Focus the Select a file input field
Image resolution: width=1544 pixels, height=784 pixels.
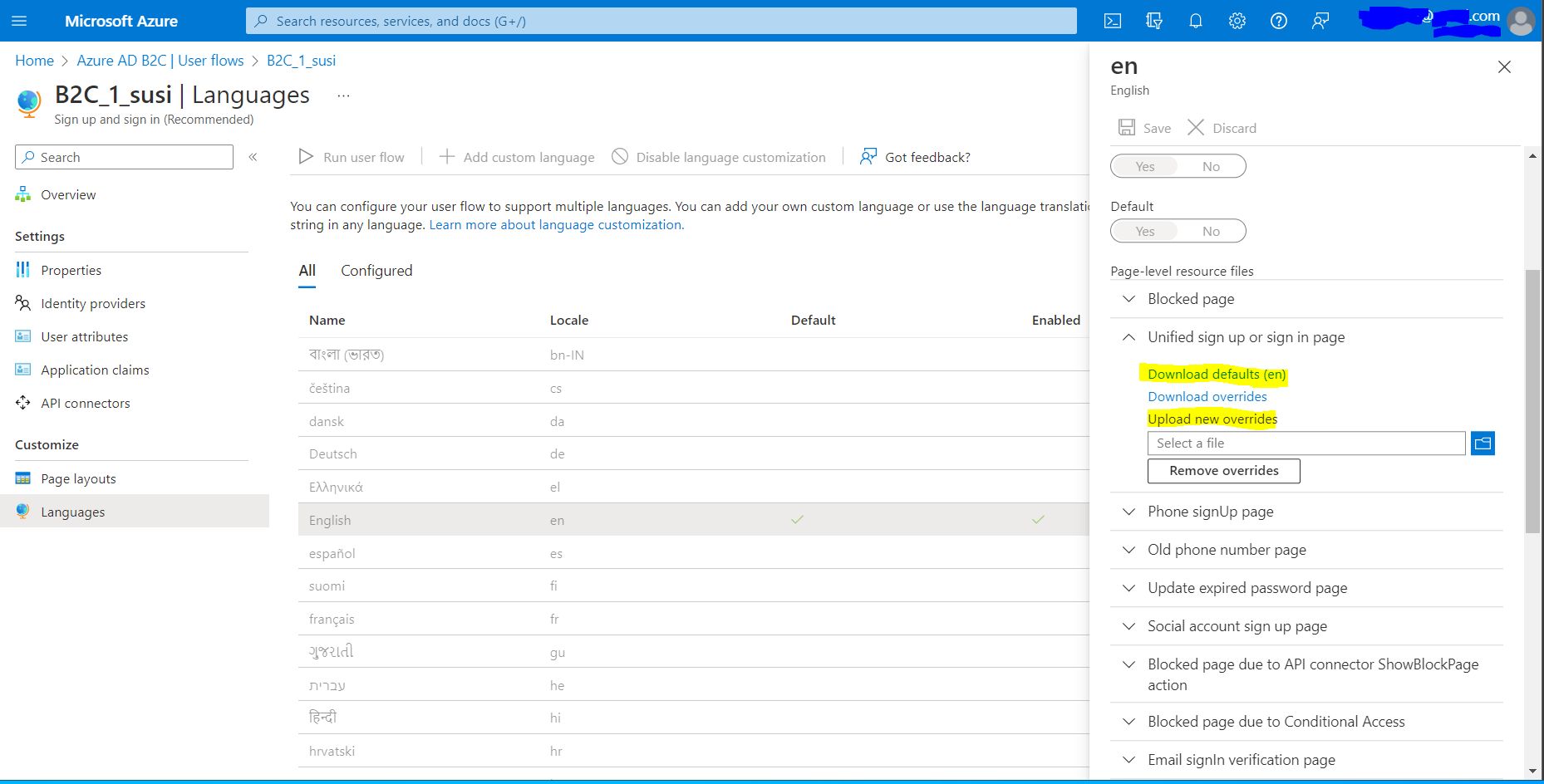1296,443
